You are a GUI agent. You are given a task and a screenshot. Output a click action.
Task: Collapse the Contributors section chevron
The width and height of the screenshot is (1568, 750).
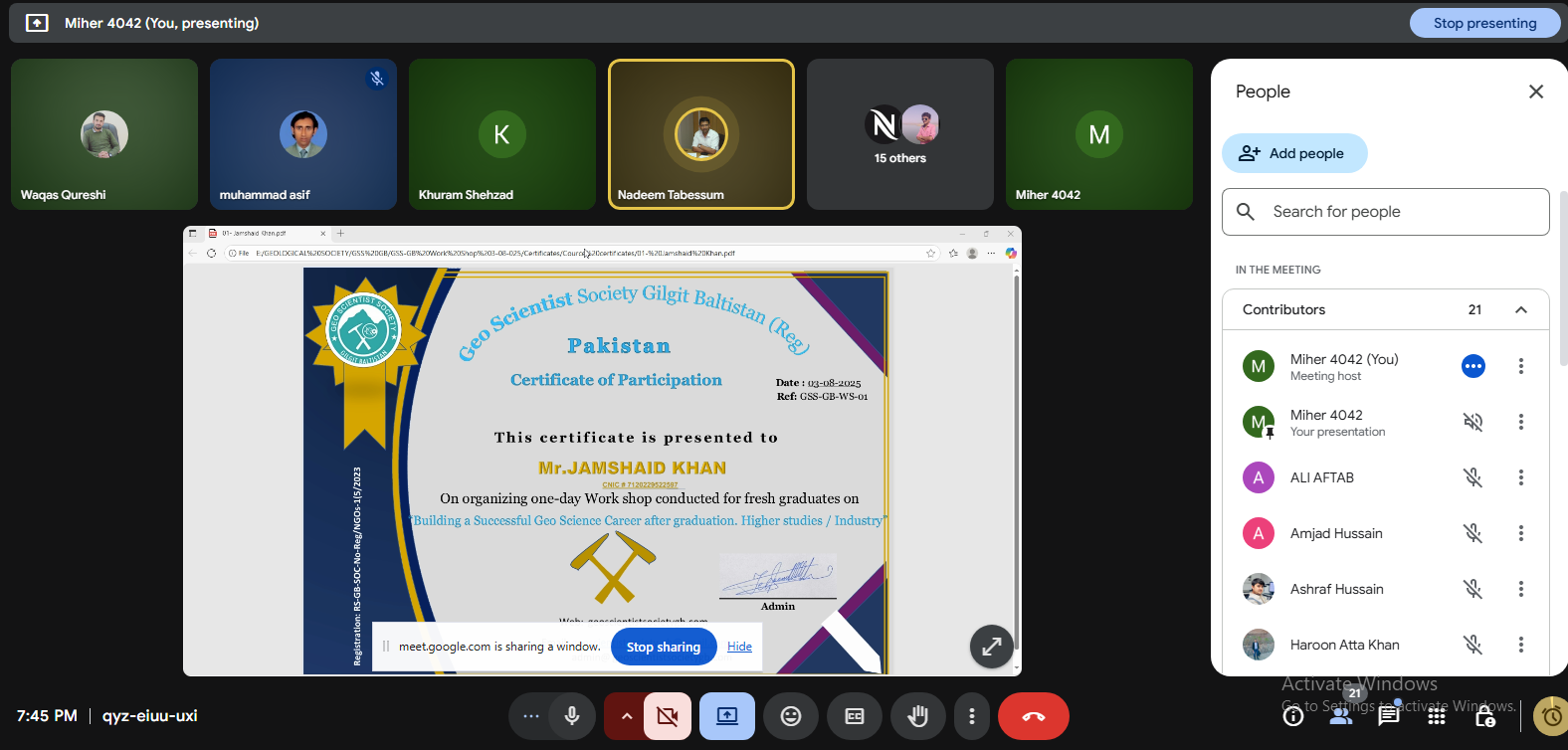(1521, 309)
